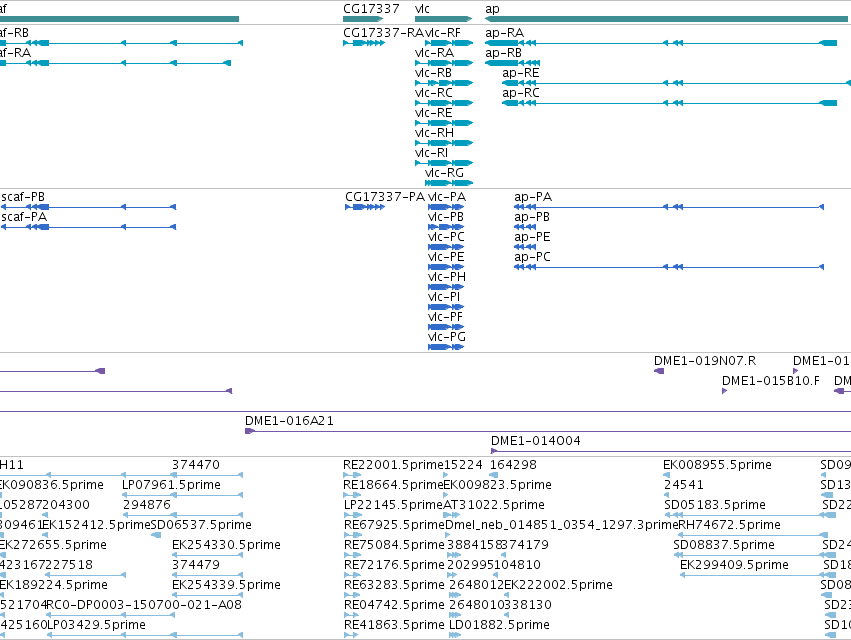
Task: Select the LP22145.5prime EST label
Action: (x=393, y=505)
